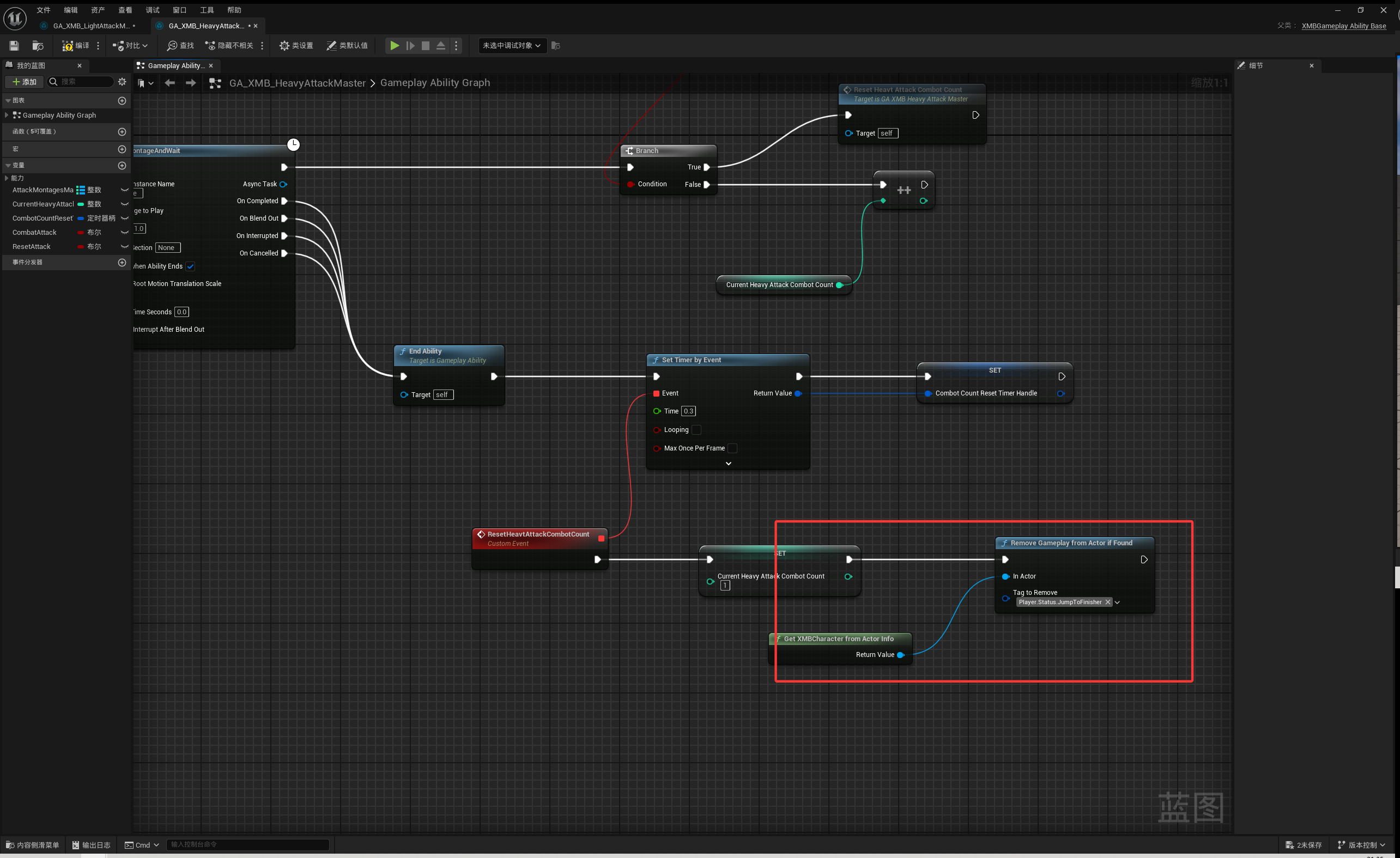Open Class Defaults (类默认值)

coord(347,45)
